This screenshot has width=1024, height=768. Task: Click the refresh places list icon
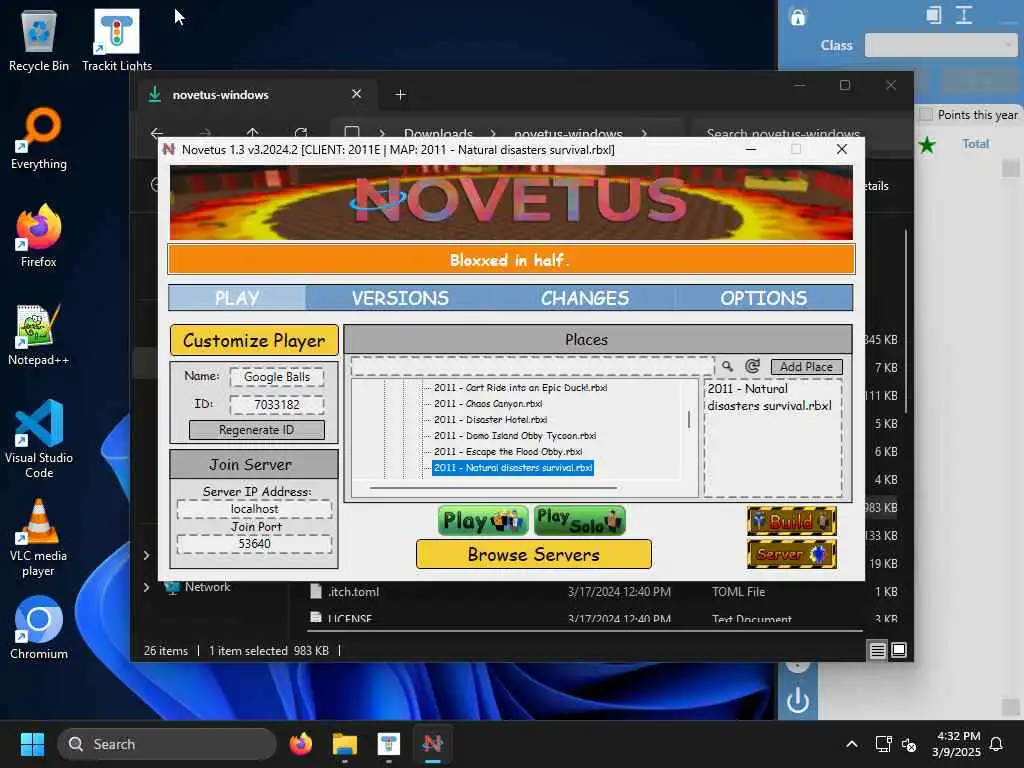pyautogui.click(x=752, y=366)
